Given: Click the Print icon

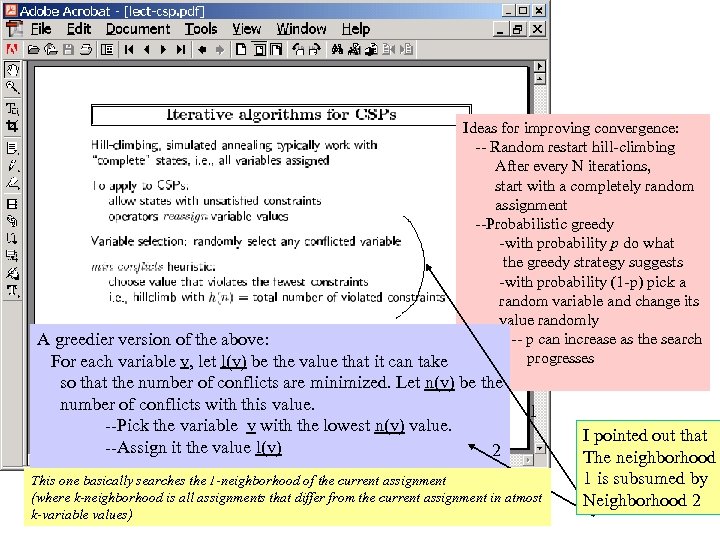Looking at the screenshot, I should [x=85, y=49].
